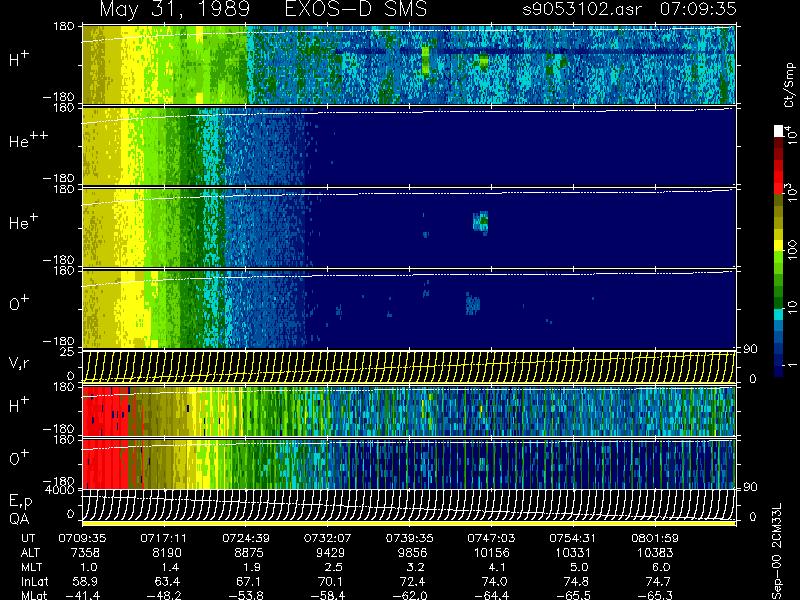Click the "QA" row label
800x600 pixels.
tap(19, 519)
